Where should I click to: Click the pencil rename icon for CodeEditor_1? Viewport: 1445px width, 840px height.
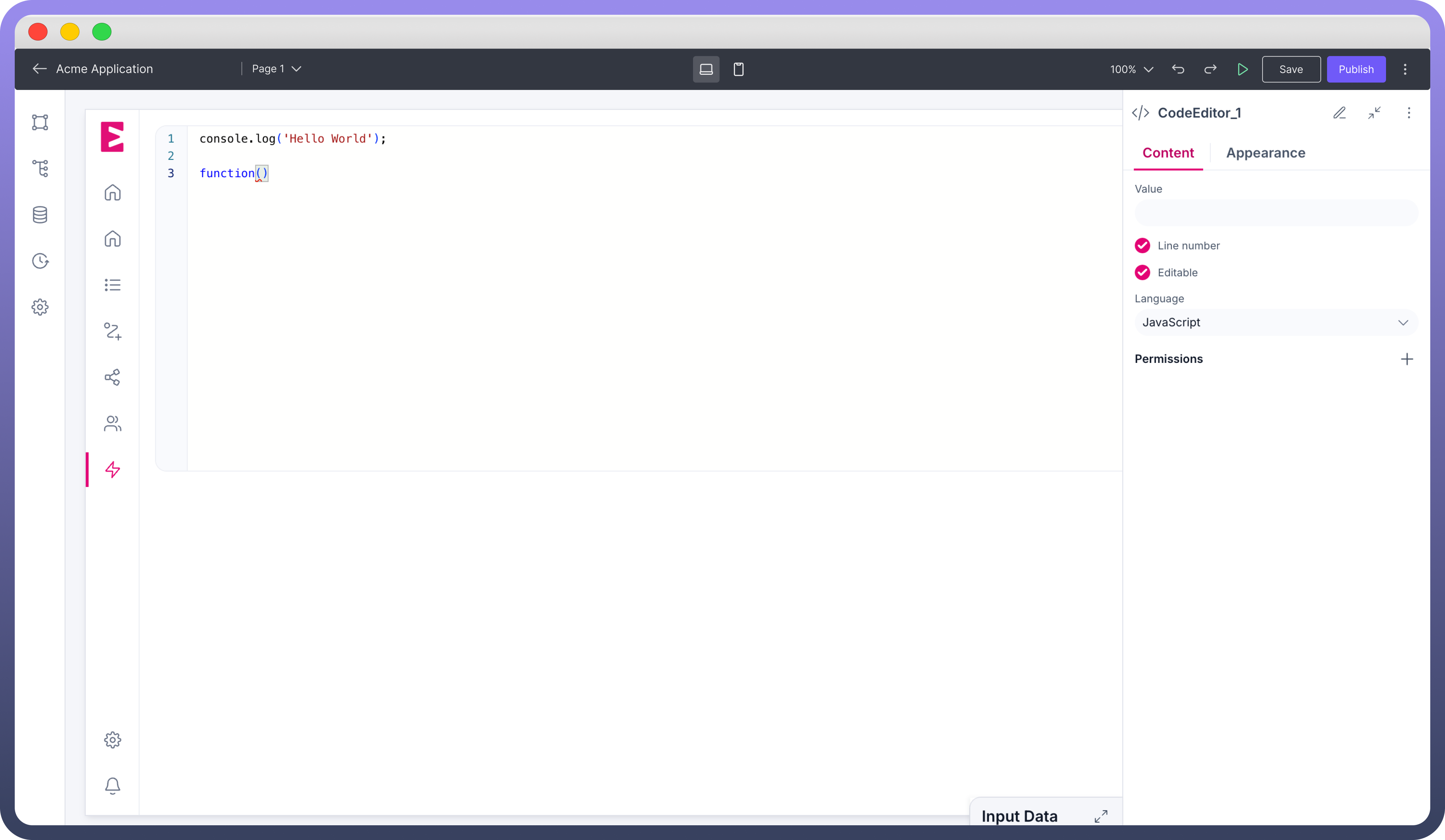tap(1340, 113)
